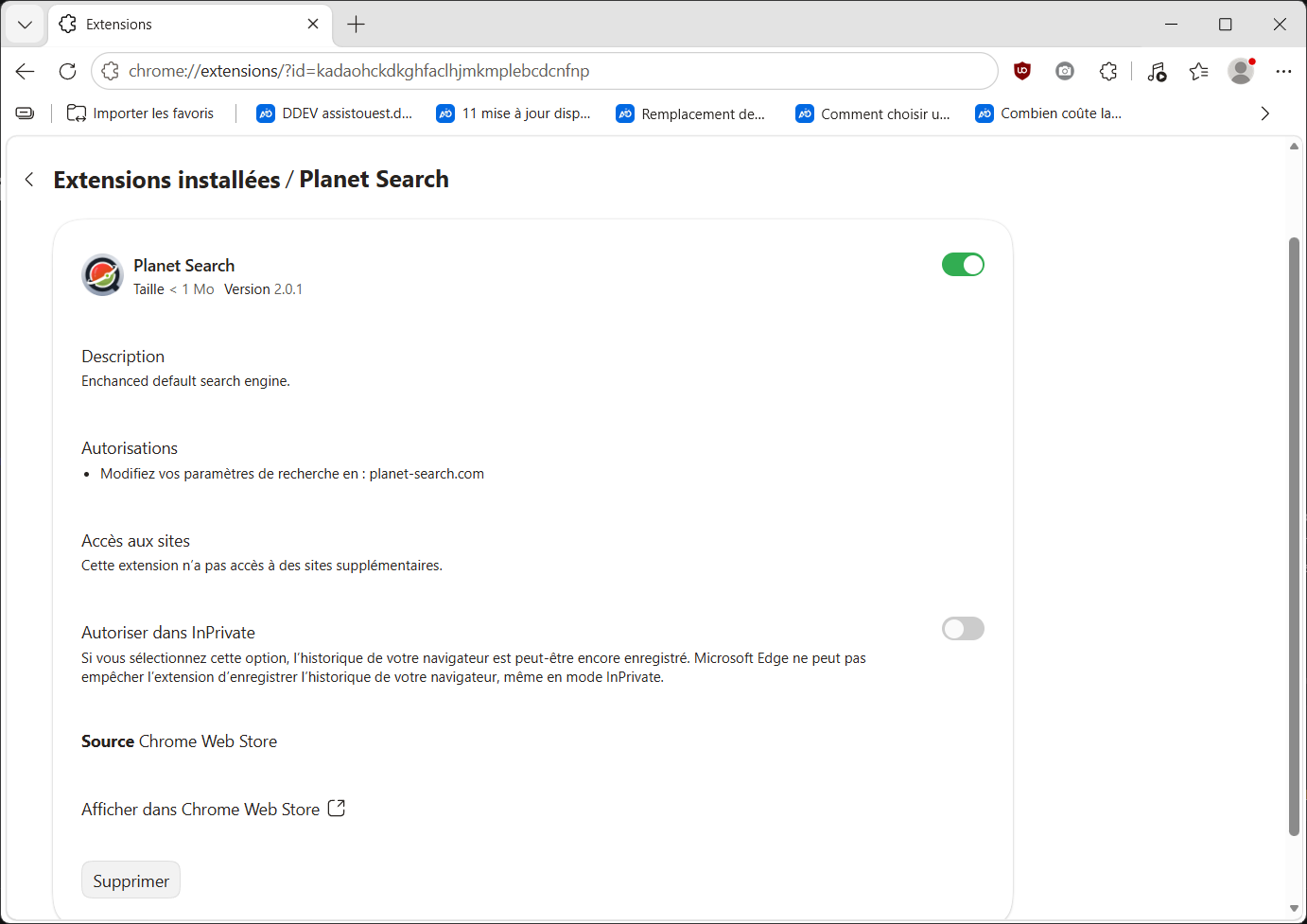Click the scrollbar up arrow
The width and height of the screenshot is (1307, 924).
1294,147
